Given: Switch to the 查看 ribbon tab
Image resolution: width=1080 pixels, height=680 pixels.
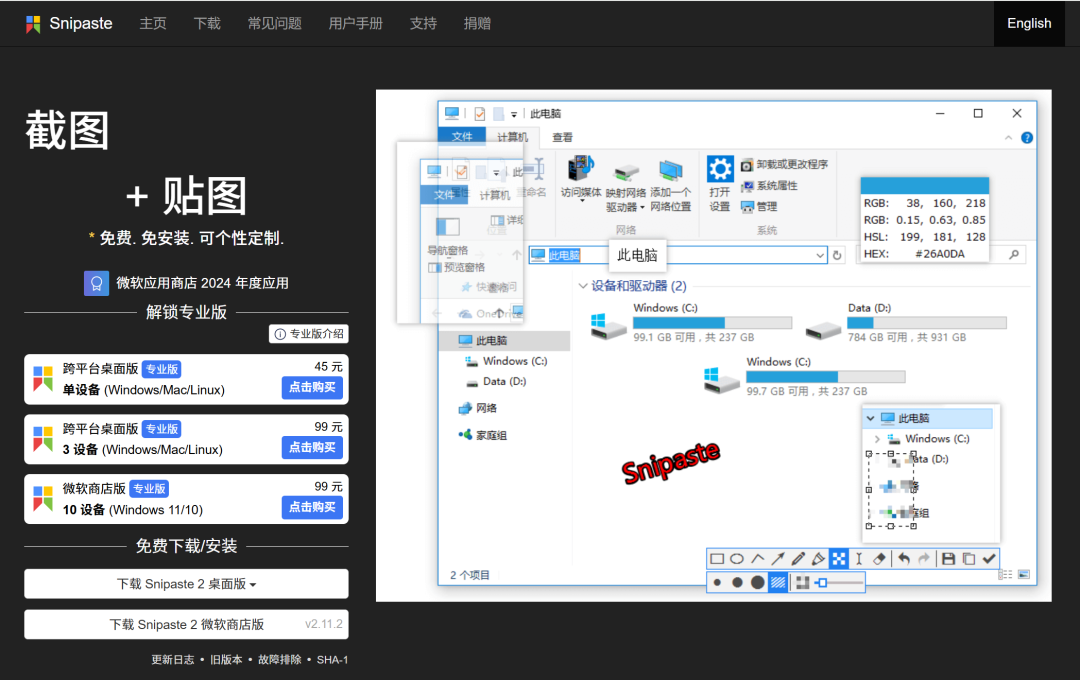Looking at the screenshot, I should click(x=562, y=137).
